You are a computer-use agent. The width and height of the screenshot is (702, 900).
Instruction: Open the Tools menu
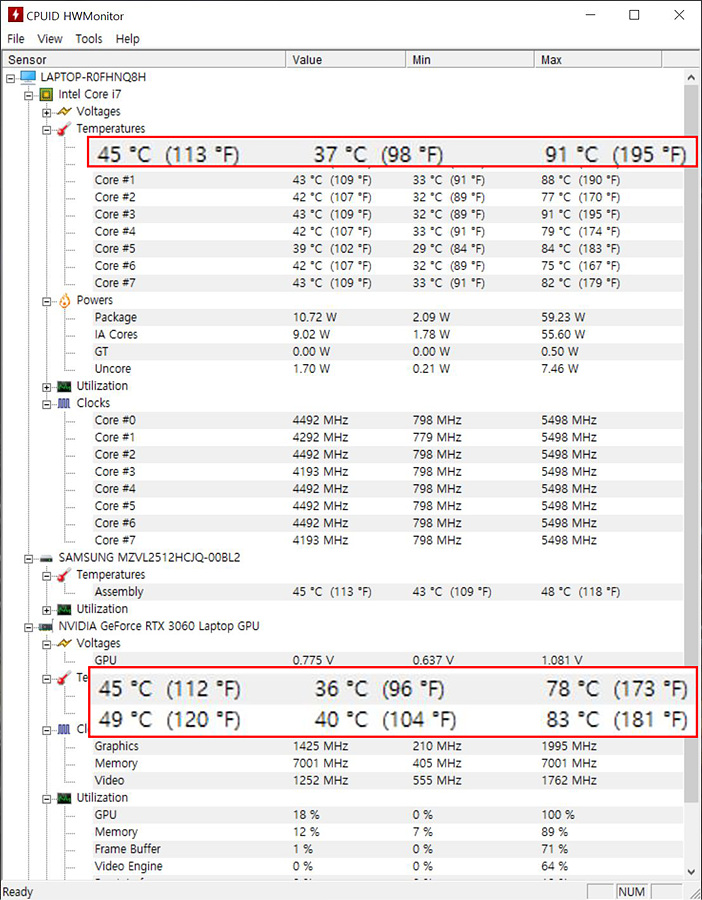click(x=88, y=38)
